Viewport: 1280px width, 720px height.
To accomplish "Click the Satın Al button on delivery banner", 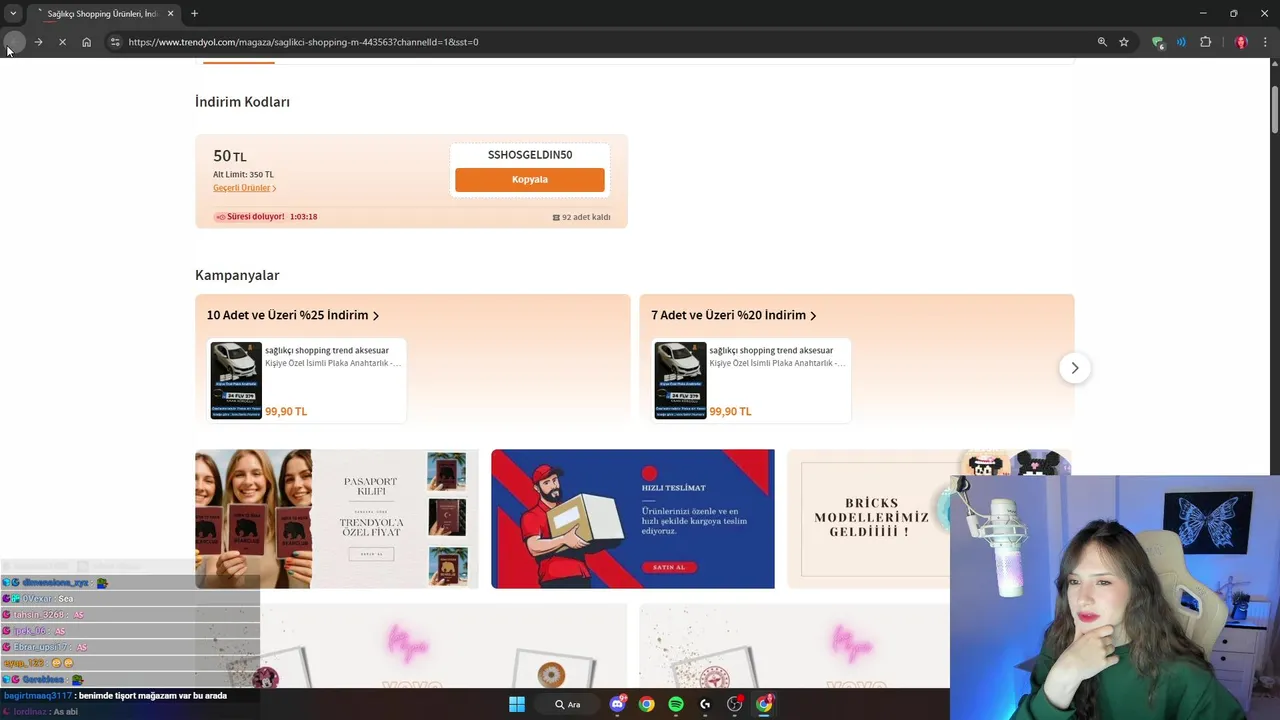I will tap(669, 567).
